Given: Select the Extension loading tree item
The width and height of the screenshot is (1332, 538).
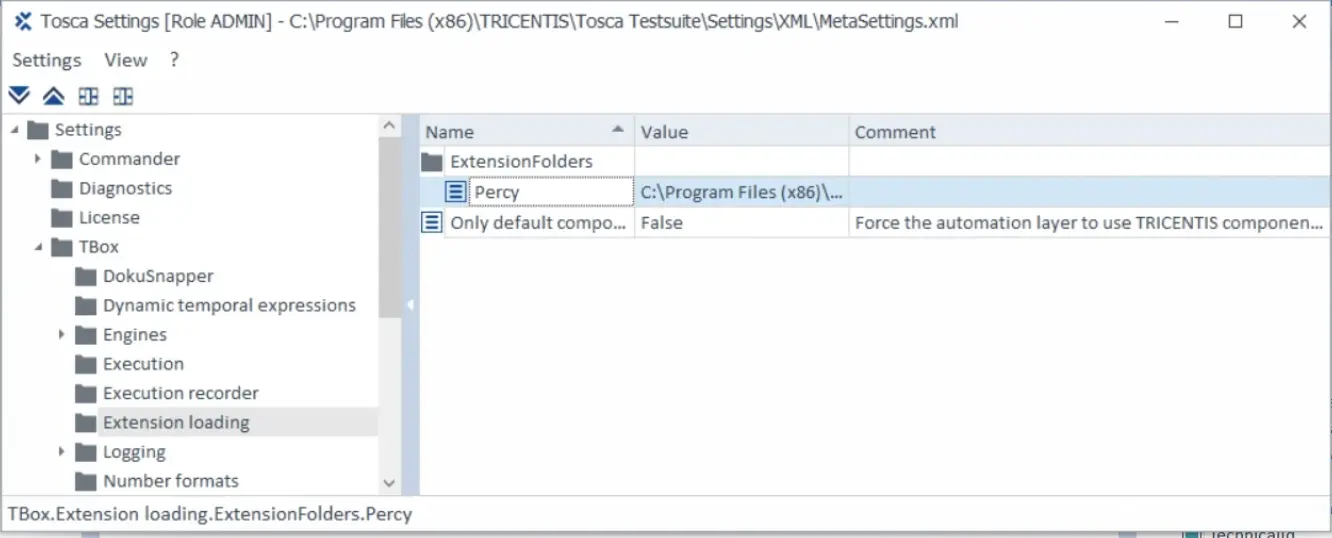Looking at the screenshot, I should click(x=176, y=422).
